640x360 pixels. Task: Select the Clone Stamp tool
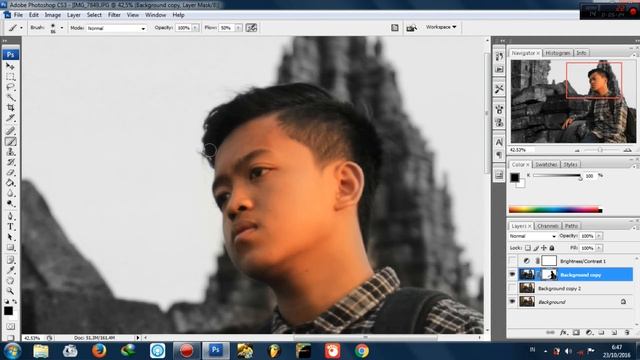click(x=11, y=152)
